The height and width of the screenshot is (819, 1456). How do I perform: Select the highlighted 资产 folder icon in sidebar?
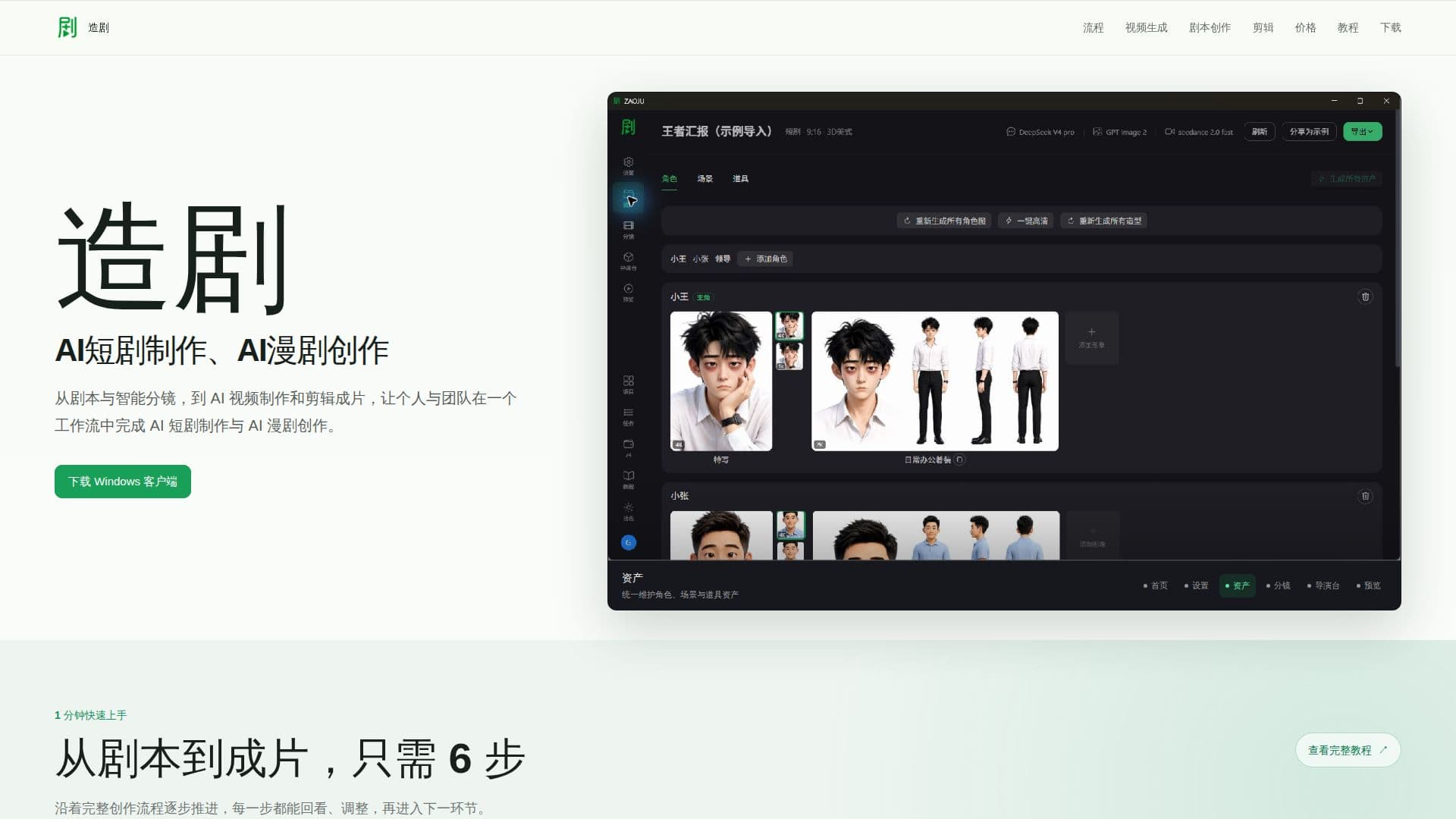(629, 198)
